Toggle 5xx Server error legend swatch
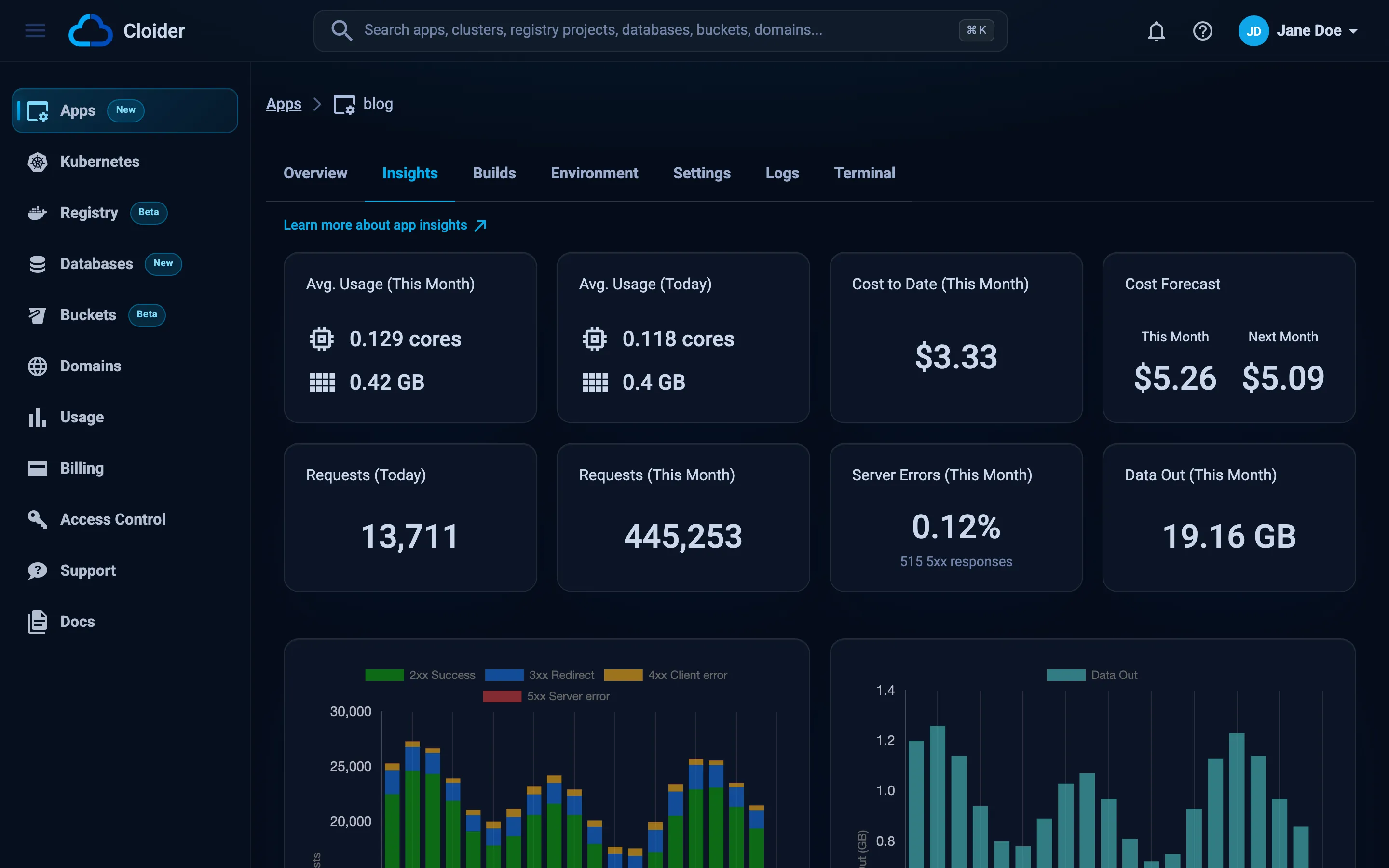This screenshot has height=868, width=1389. (x=502, y=696)
